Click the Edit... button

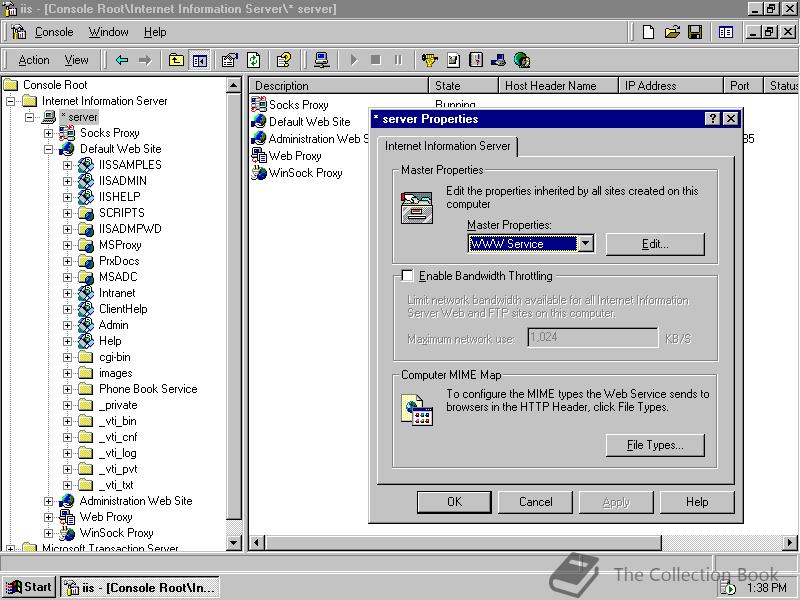pyautogui.click(x=655, y=244)
